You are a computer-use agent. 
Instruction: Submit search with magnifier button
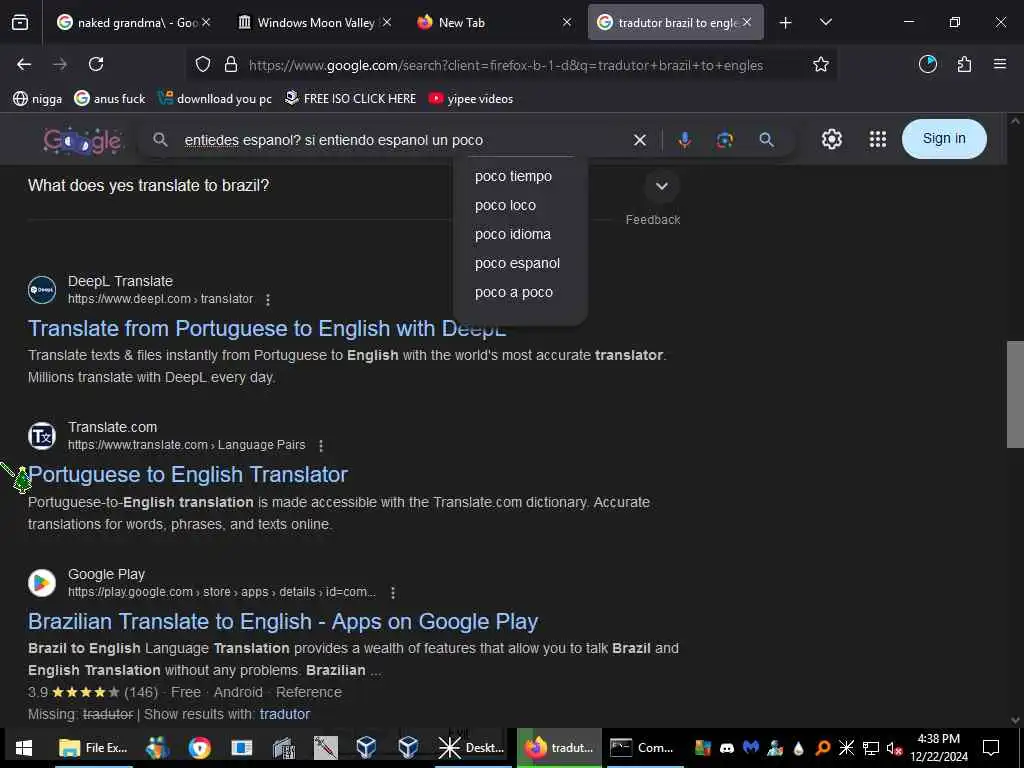click(x=766, y=140)
